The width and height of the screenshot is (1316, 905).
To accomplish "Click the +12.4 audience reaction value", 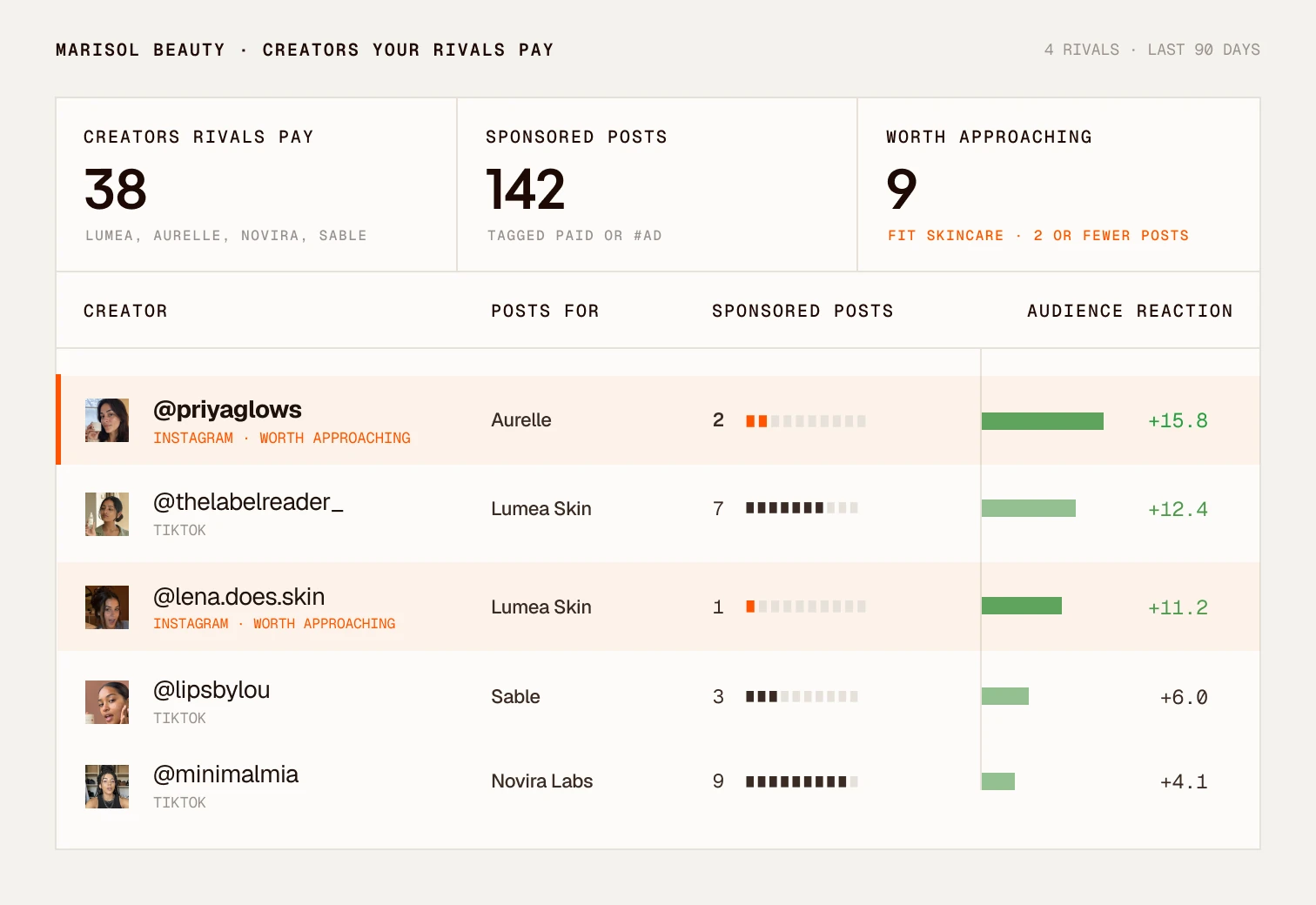I will [1178, 510].
